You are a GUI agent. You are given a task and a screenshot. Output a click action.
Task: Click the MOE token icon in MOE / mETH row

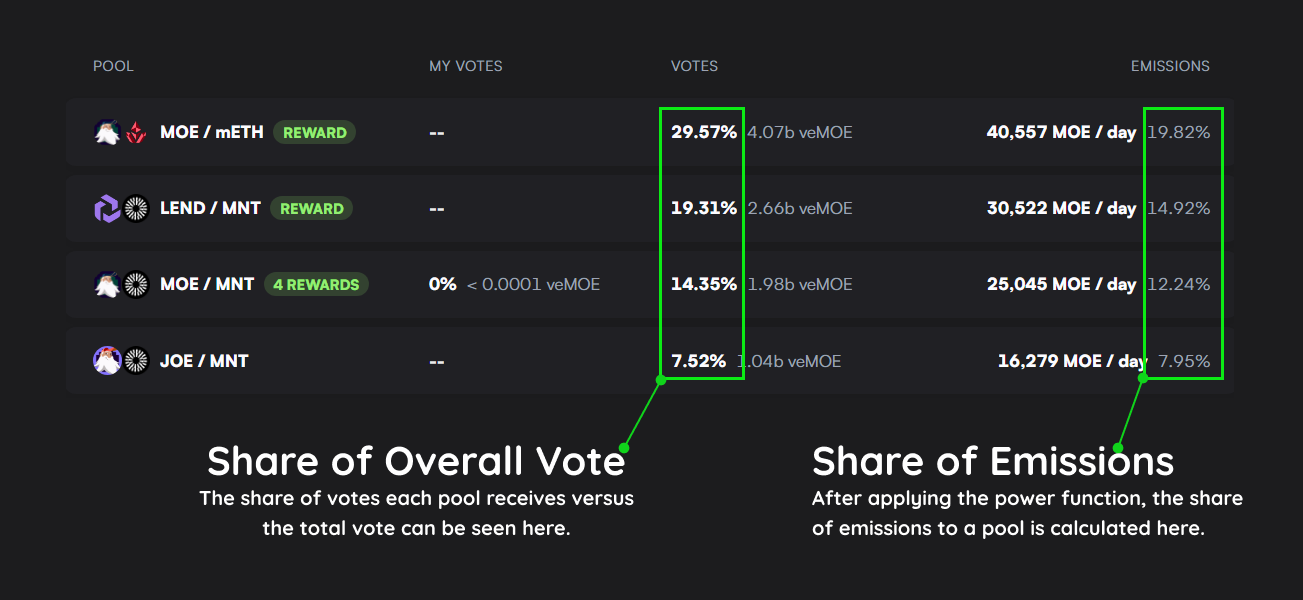pyautogui.click(x=107, y=132)
